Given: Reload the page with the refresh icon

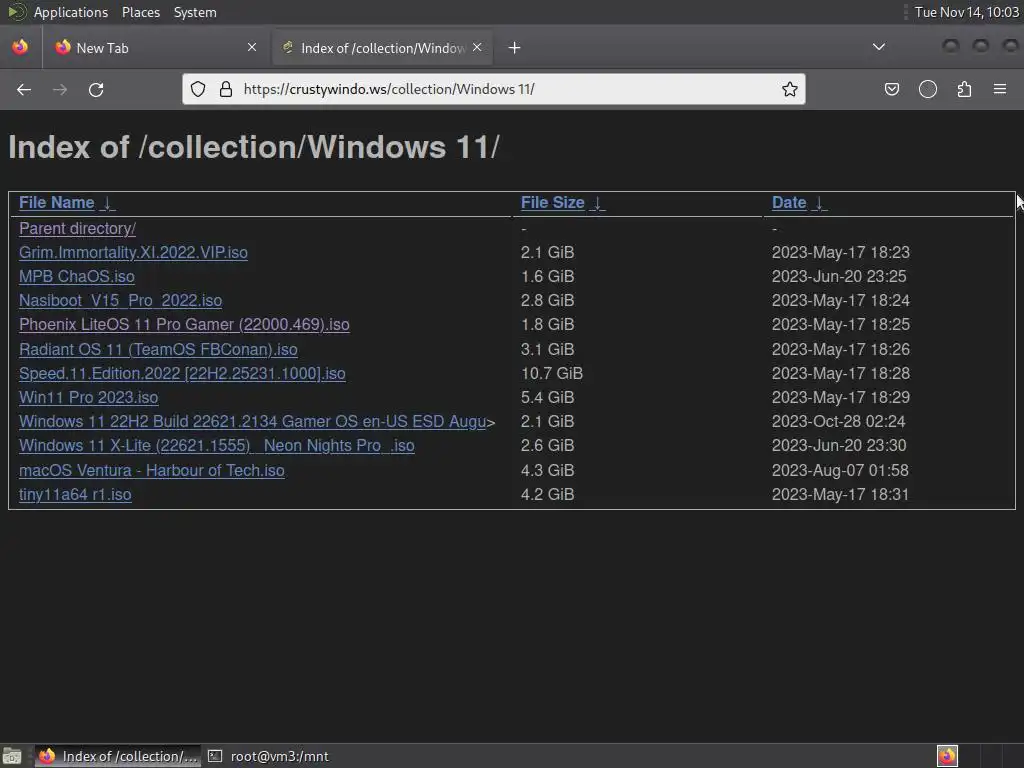Looking at the screenshot, I should click(96, 89).
